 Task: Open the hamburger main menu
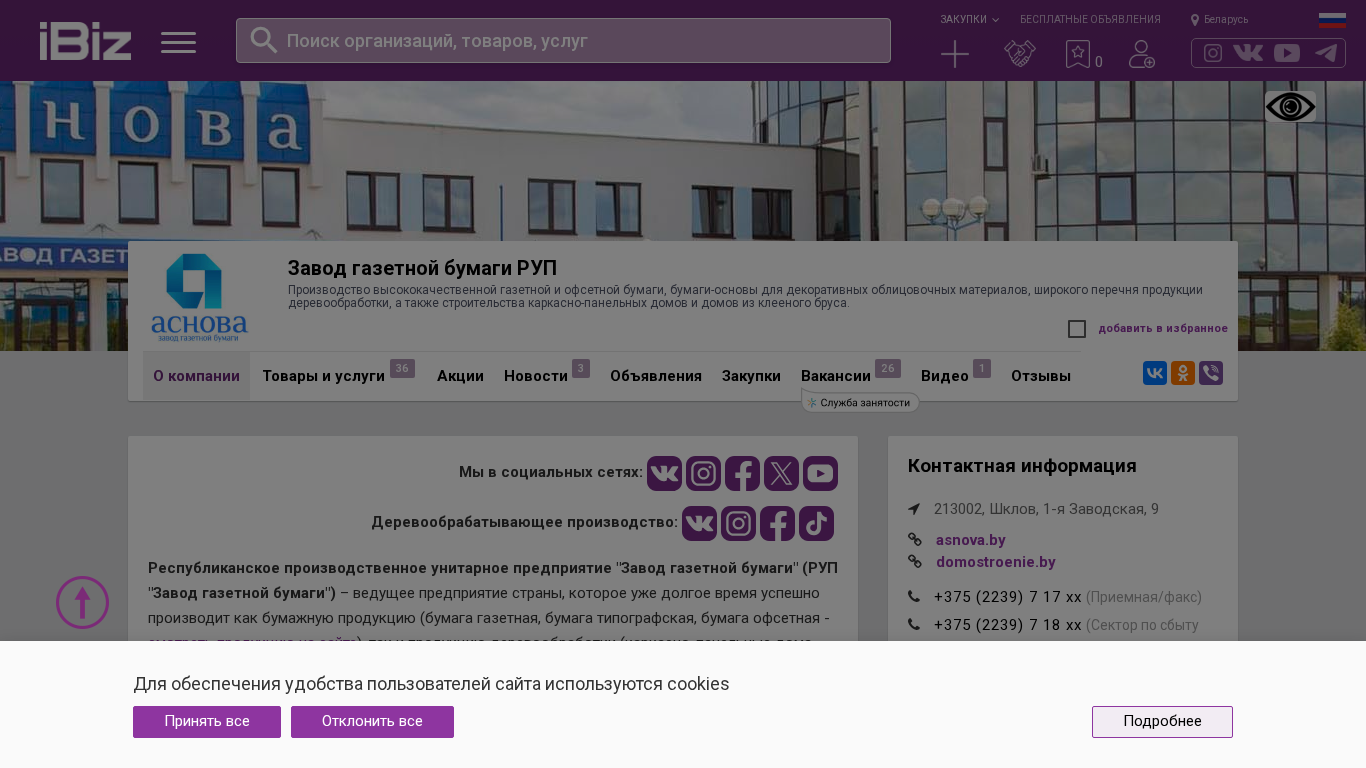coord(179,42)
